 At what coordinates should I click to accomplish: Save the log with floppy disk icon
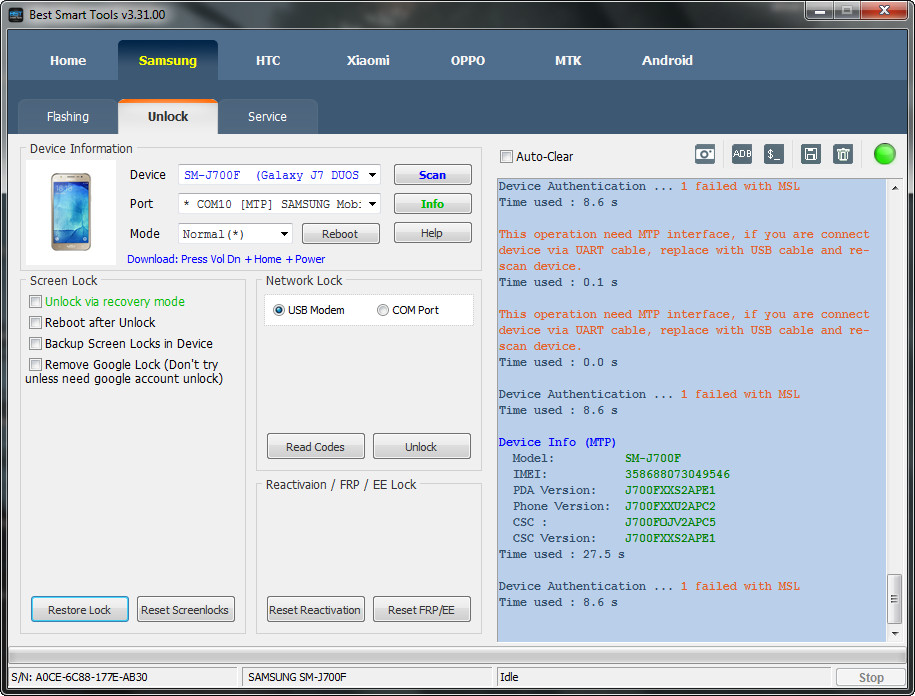pyautogui.click(x=811, y=154)
